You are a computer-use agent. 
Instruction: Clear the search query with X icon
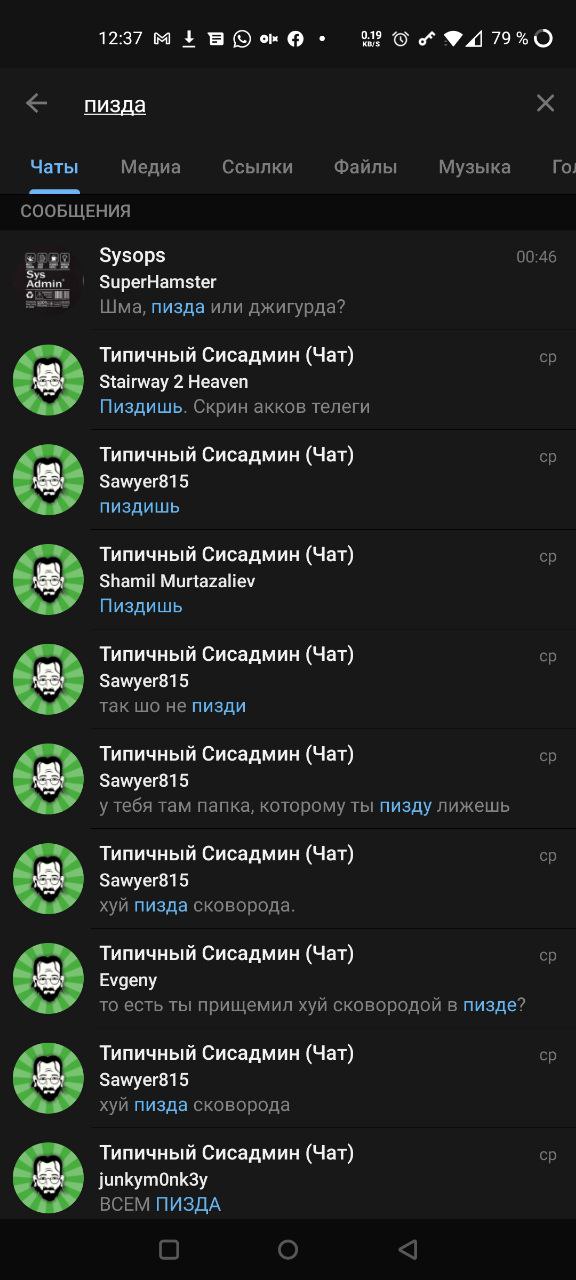tap(545, 103)
